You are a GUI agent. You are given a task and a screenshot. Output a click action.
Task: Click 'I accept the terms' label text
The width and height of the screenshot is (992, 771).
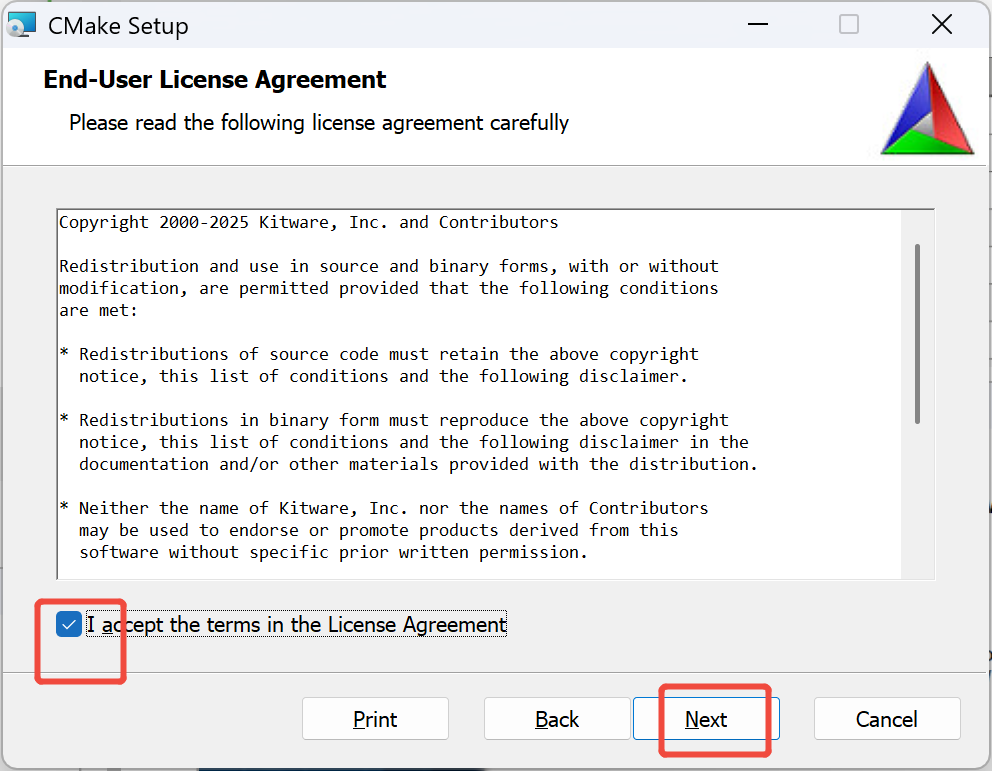(296, 625)
